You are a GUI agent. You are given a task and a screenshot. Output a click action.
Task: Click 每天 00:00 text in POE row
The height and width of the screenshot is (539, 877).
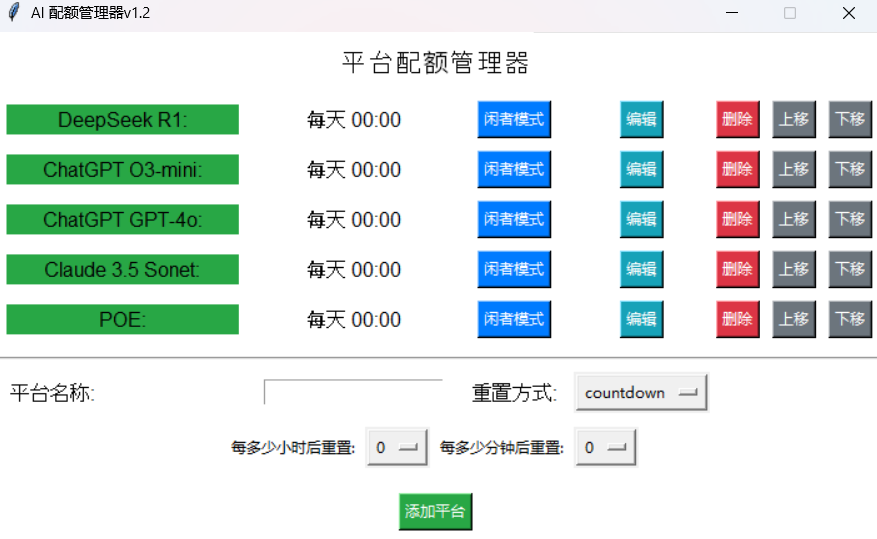353,320
